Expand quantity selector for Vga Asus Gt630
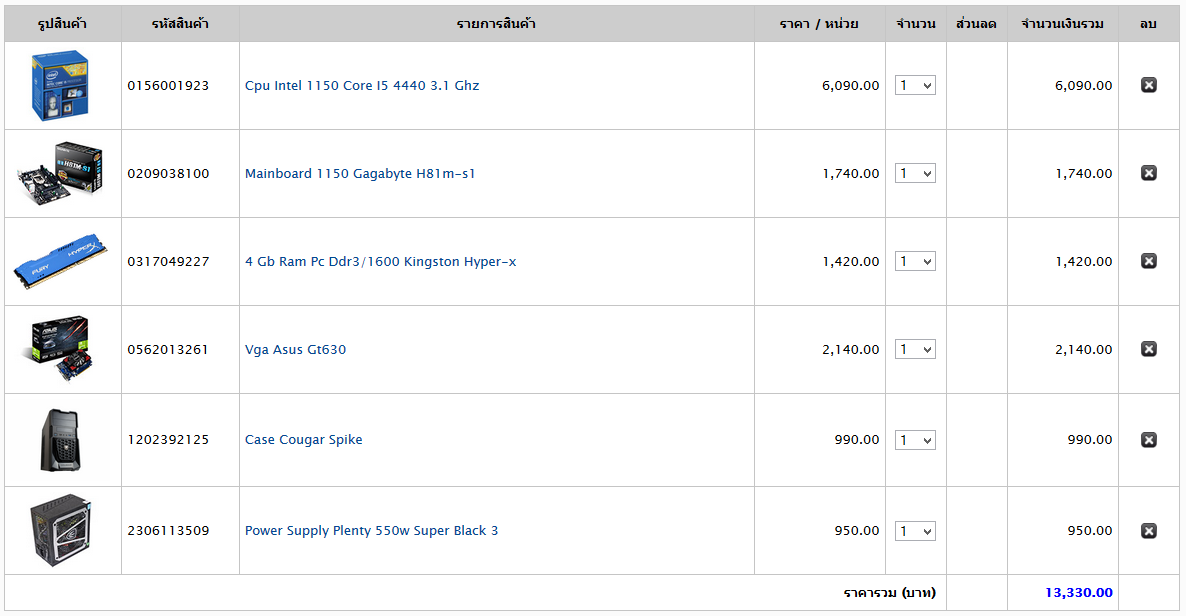Viewport: 1186px width, 616px height. click(x=915, y=350)
